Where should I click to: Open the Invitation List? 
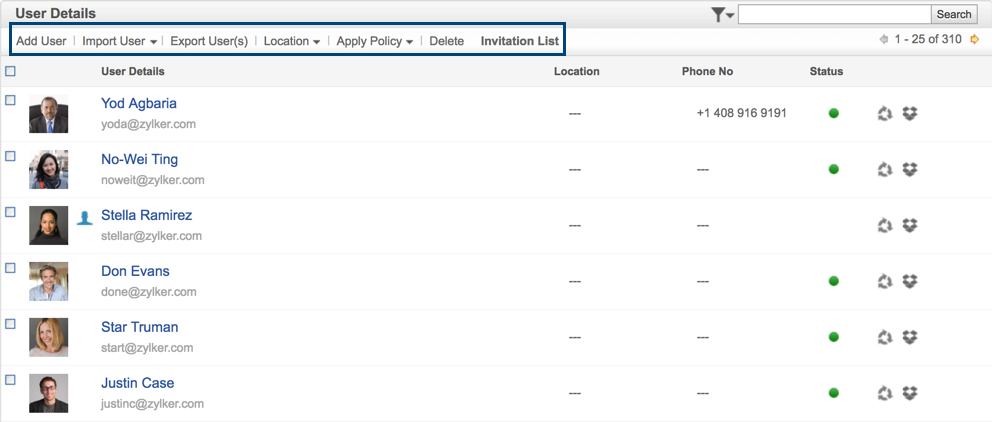[520, 41]
